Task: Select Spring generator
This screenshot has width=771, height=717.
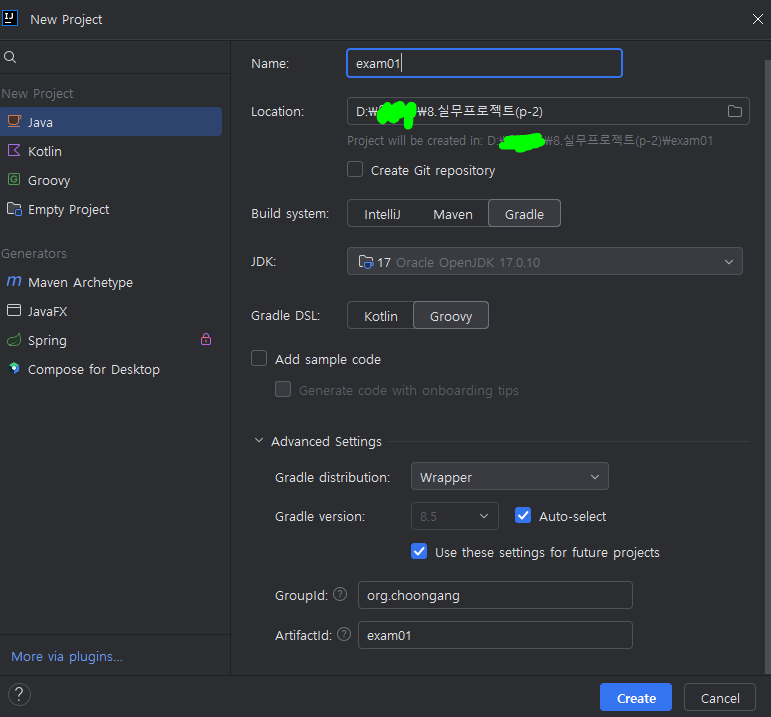Action: click(x=111, y=340)
